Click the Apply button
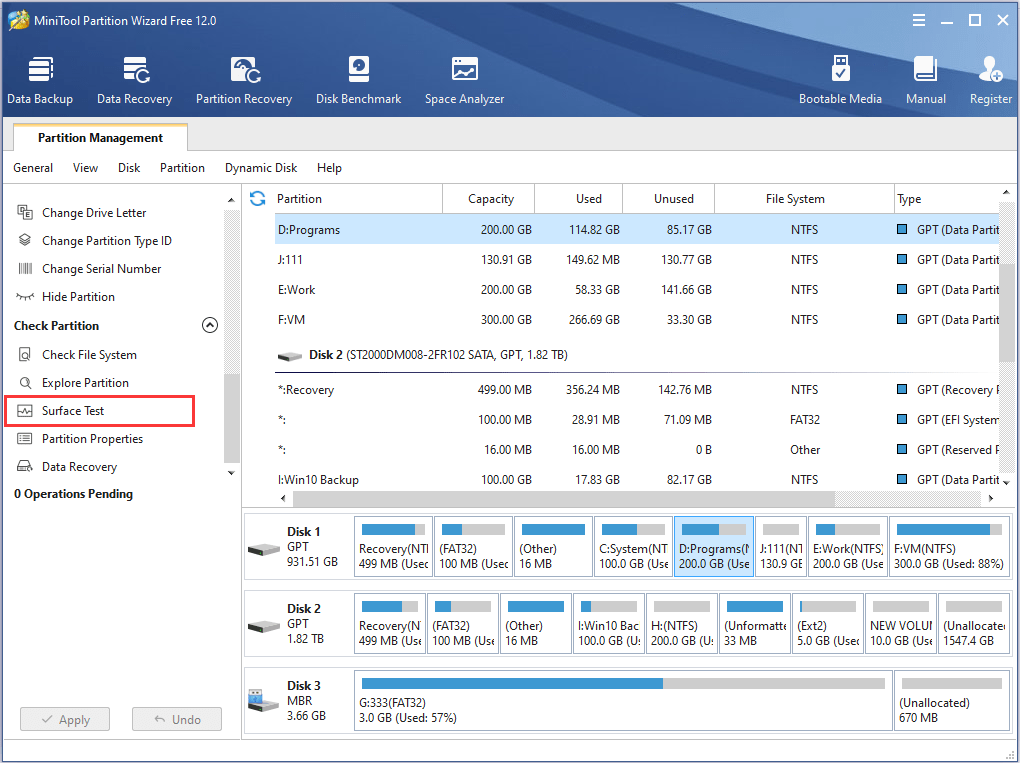This screenshot has width=1020, height=763. [64, 718]
